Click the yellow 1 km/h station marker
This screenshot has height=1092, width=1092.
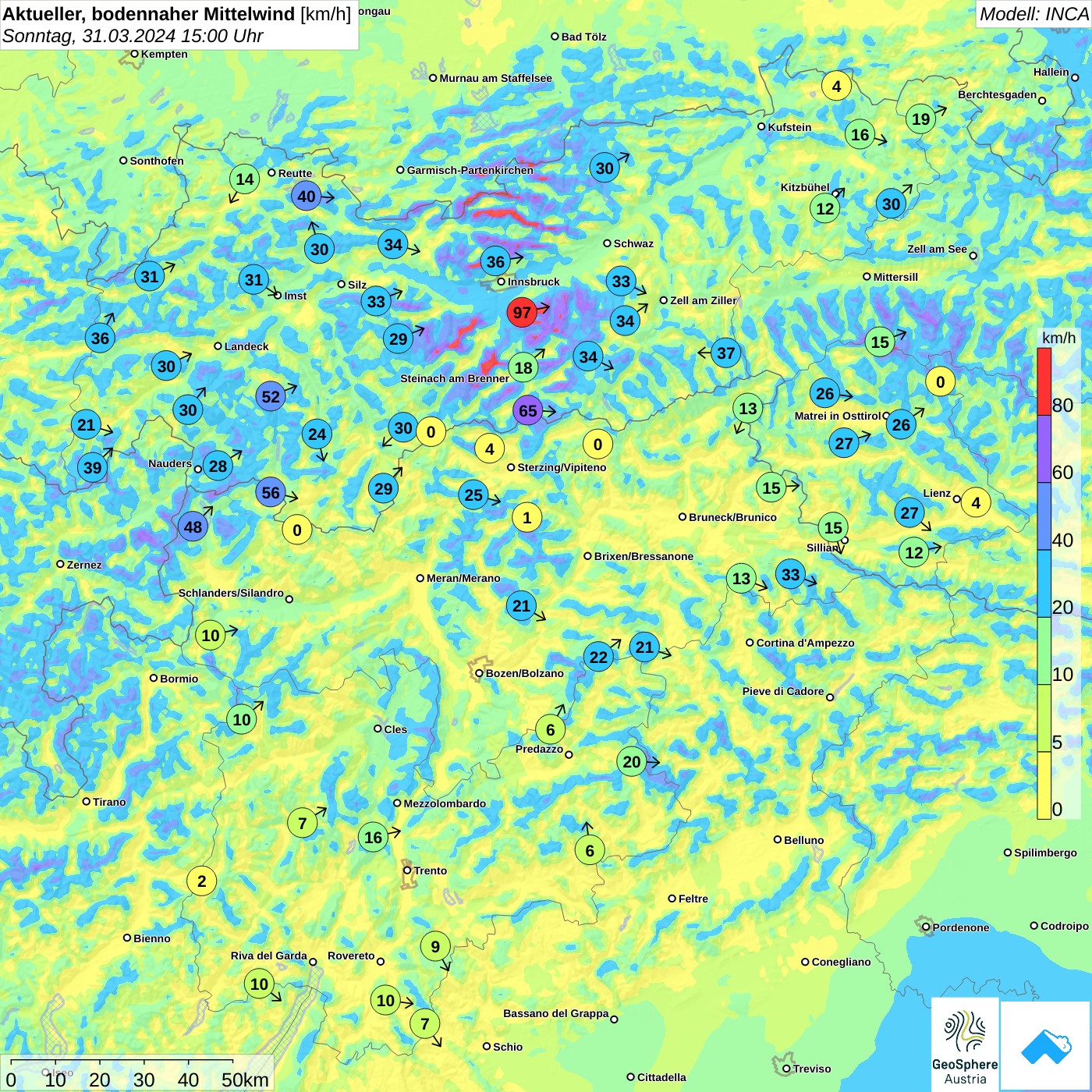[x=527, y=518]
